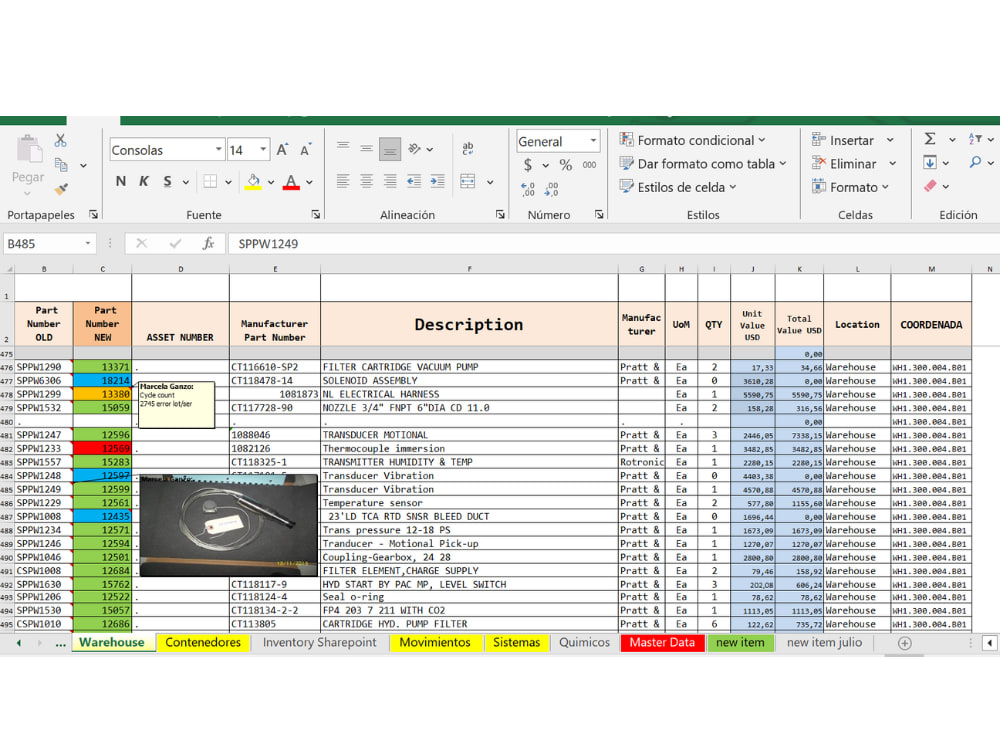Viewport: 1000px width, 750px height.
Task: Open the Formato cells menu
Action: tap(850, 187)
